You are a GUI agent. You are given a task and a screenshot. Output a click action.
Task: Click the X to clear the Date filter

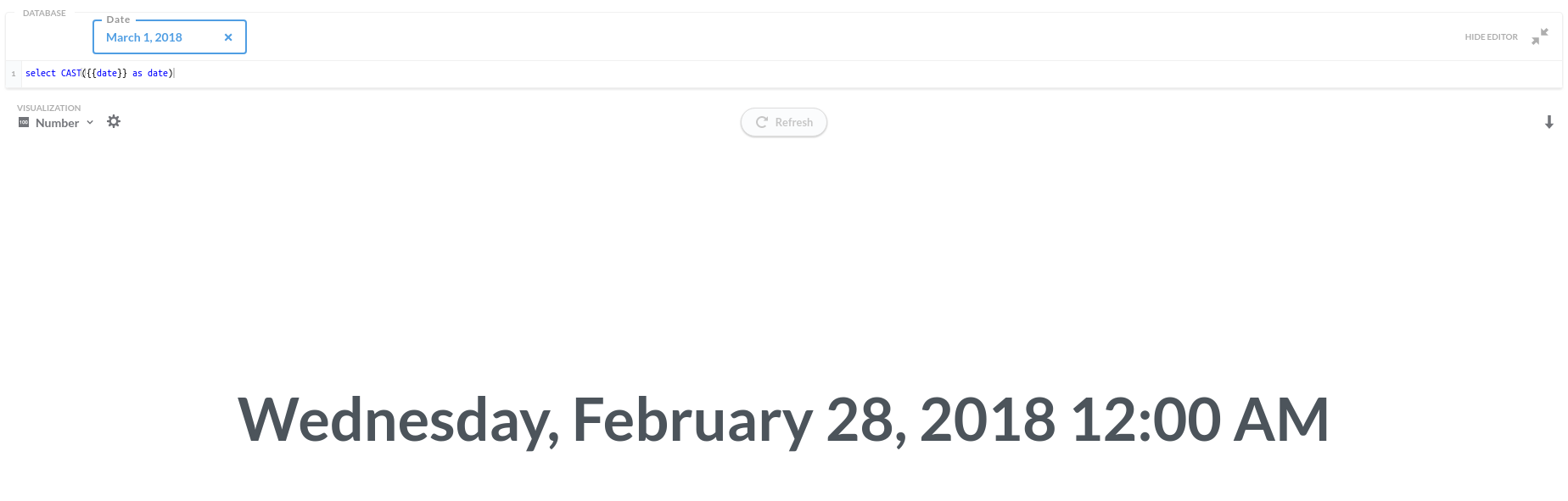click(x=228, y=36)
